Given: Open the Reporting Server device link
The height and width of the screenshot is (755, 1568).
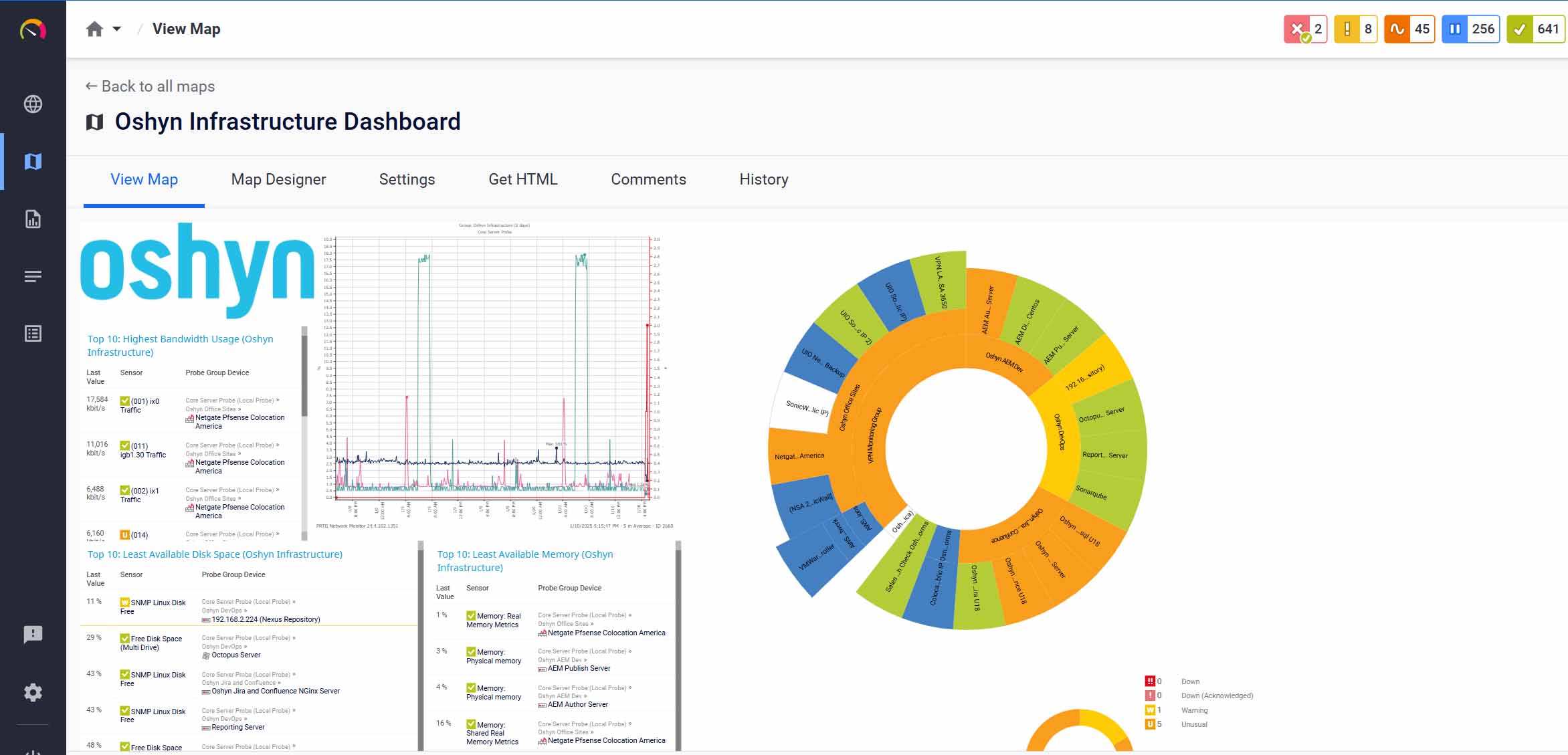Looking at the screenshot, I should coord(238,728).
